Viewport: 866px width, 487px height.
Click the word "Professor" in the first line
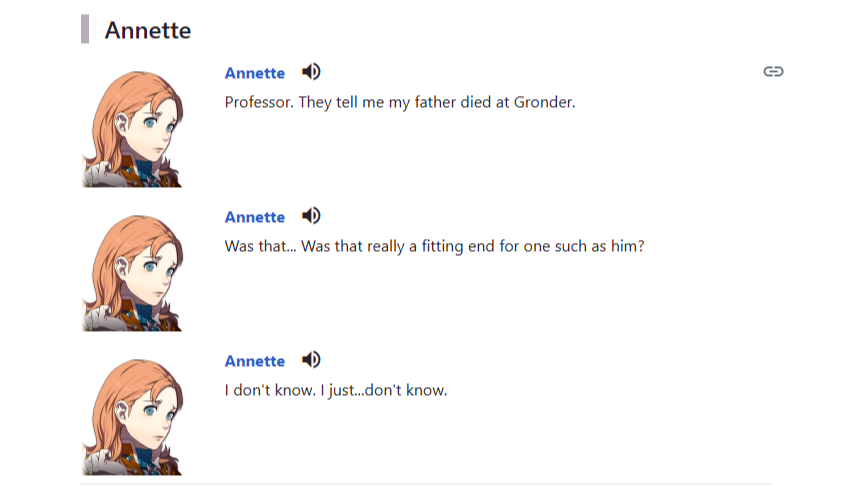click(x=258, y=102)
